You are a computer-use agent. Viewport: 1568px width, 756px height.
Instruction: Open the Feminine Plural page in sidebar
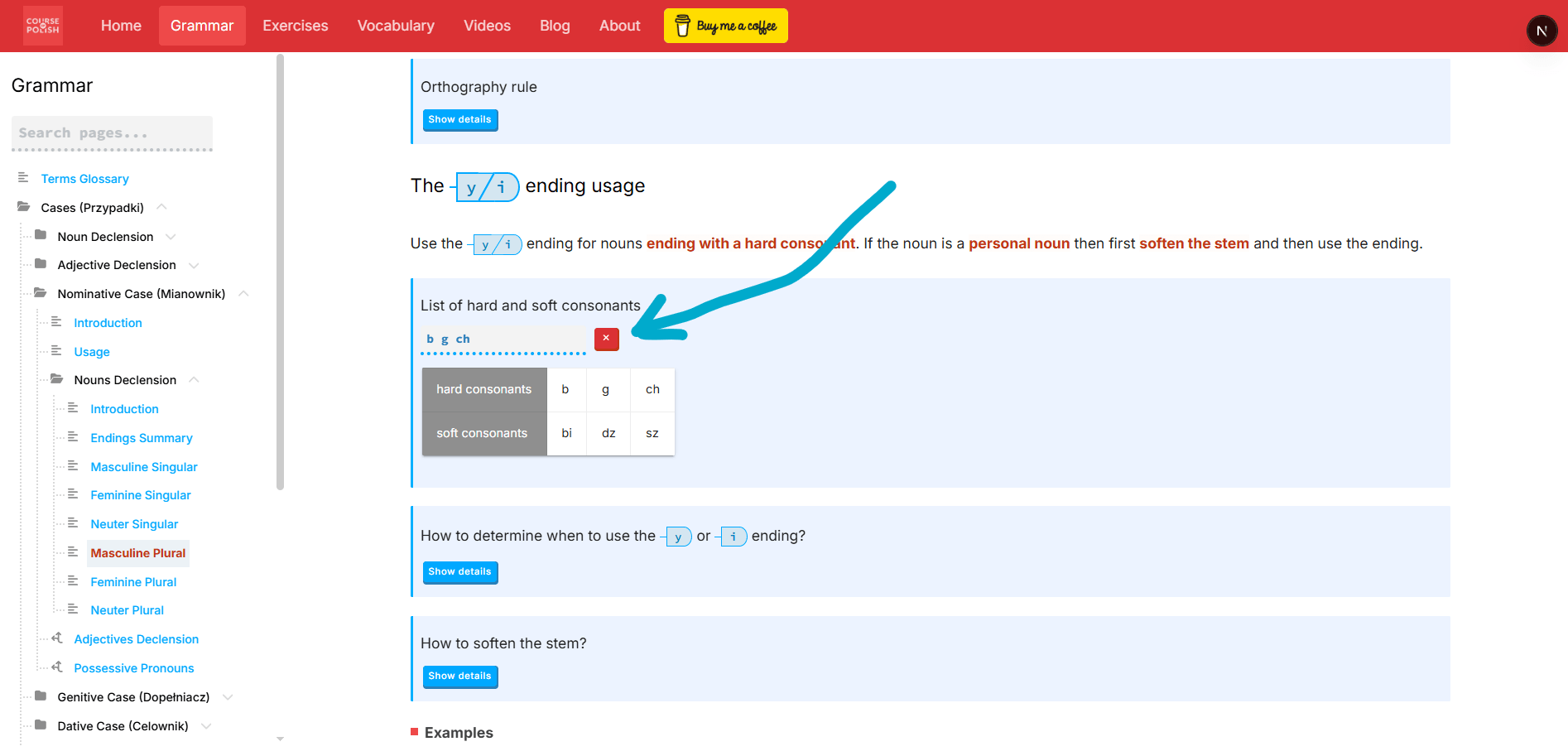(x=133, y=581)
